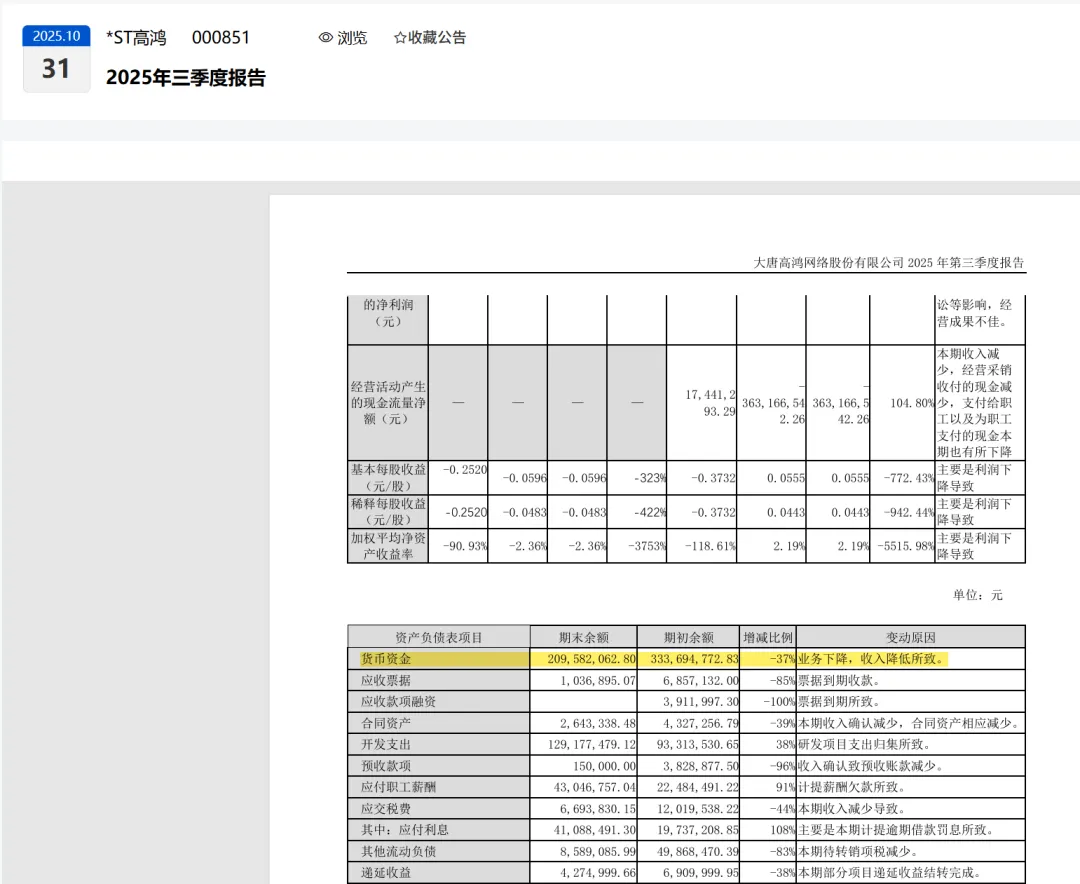Click the 单位：元 unit label

978,595
